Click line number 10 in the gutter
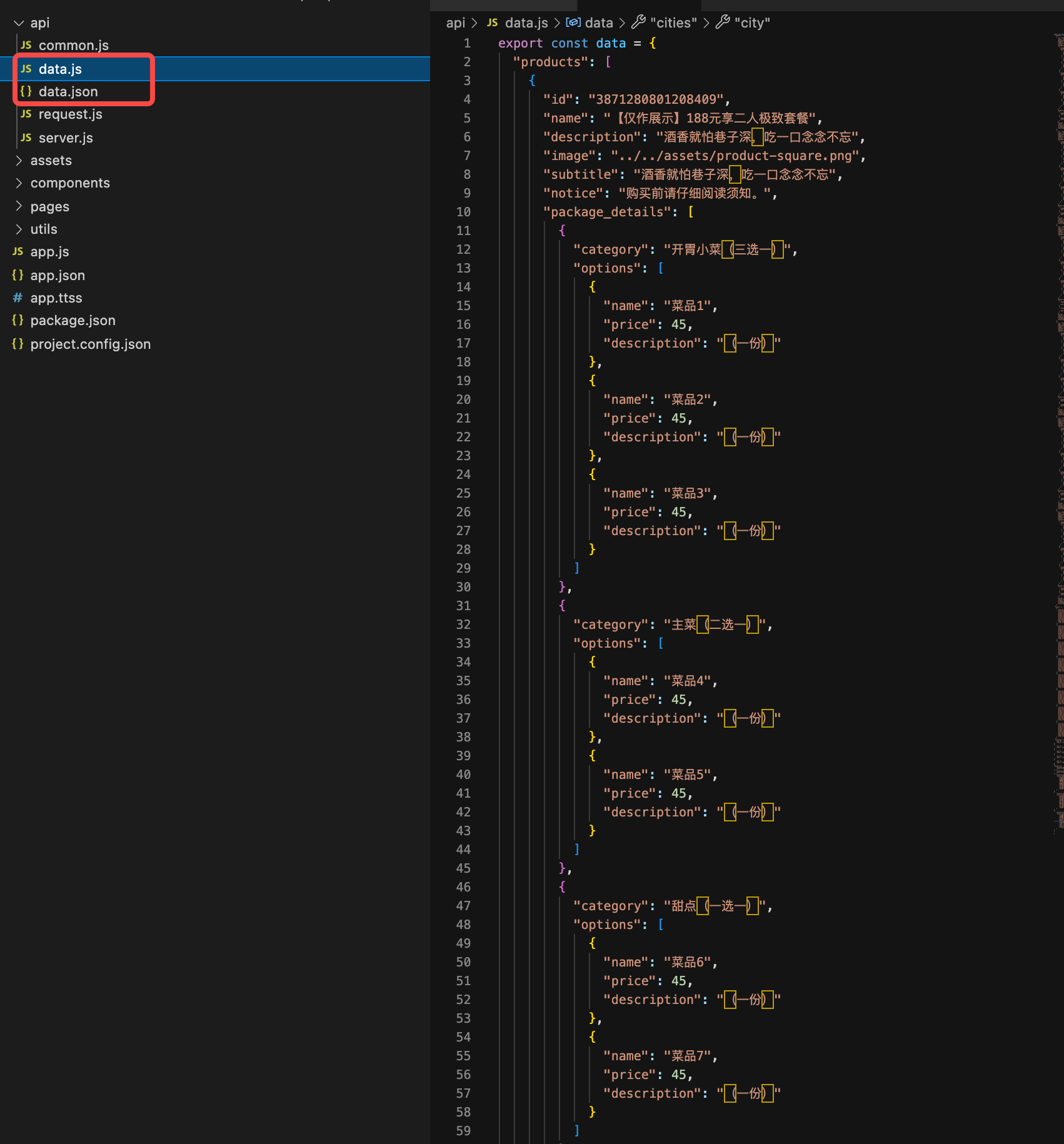This screenshot has width=1064, height=1144. (463, 213)
